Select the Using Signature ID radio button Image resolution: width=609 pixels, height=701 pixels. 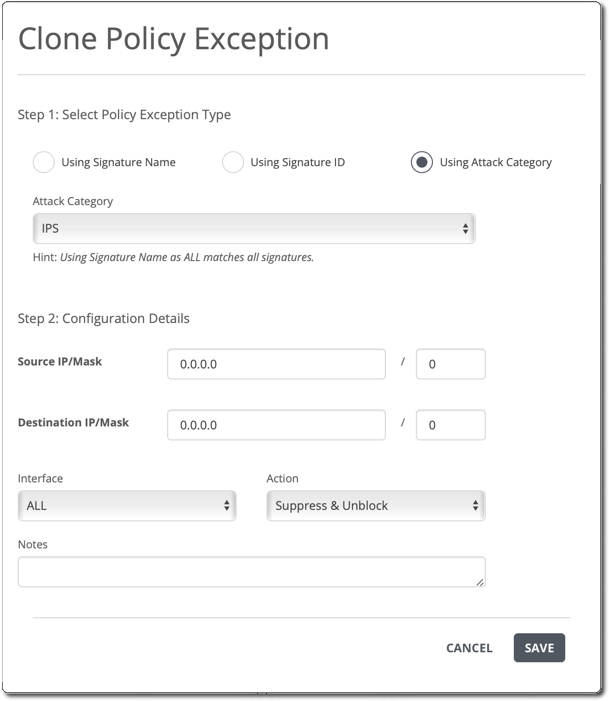pos(233,162)
